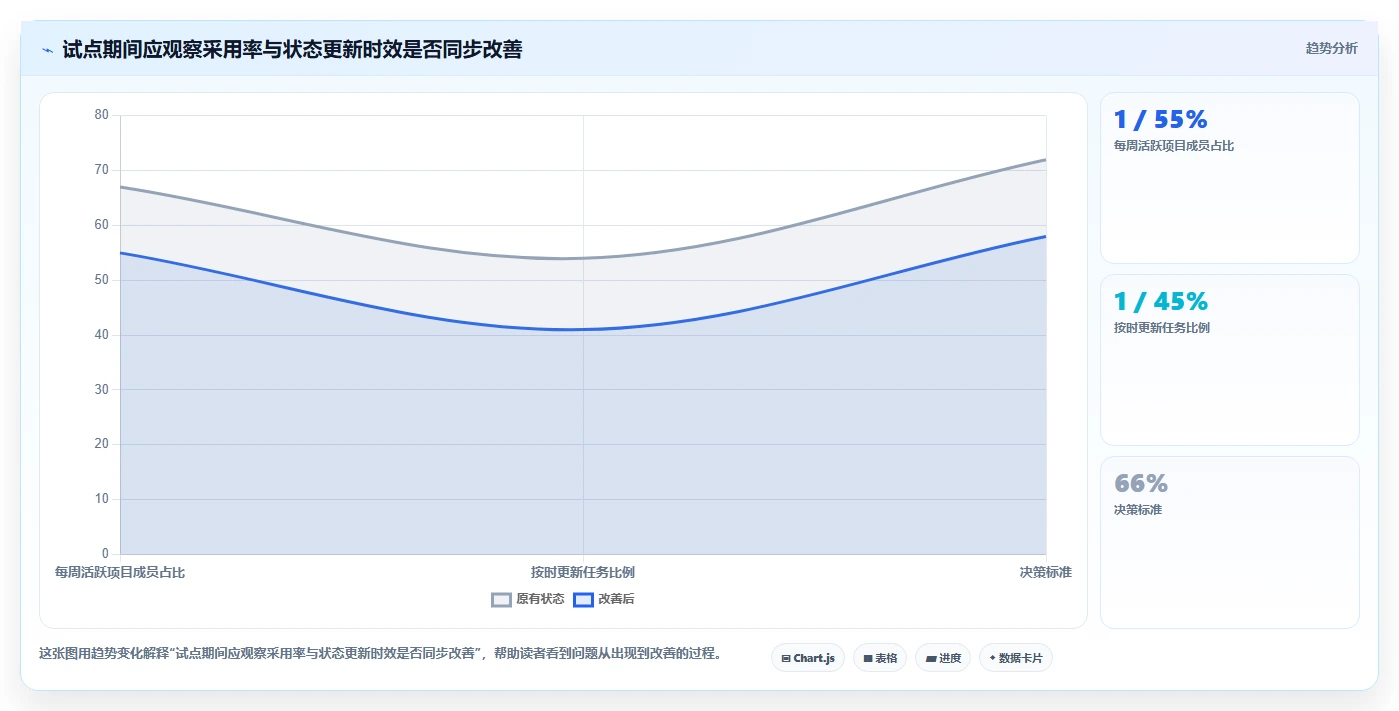
Task: Click y-axis tick value 80
Action: click(x=102, y=115)
